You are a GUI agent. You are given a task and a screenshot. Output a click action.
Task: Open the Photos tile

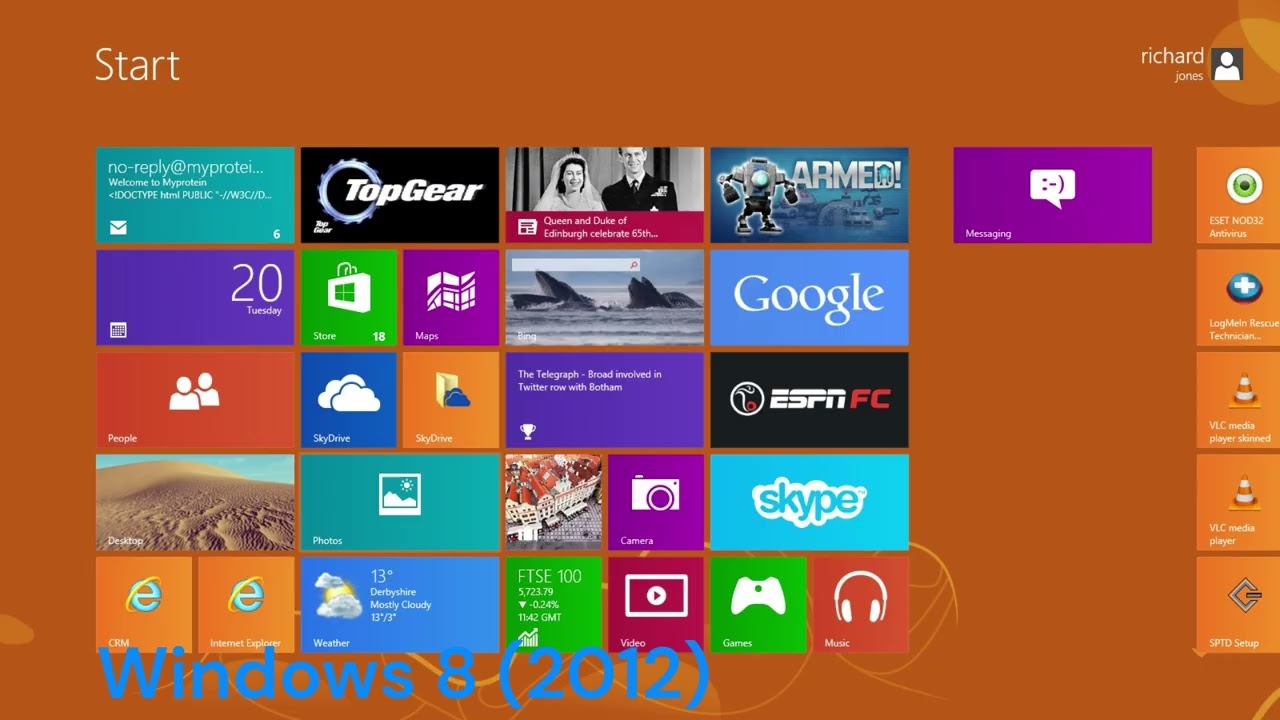pos(400,503)
